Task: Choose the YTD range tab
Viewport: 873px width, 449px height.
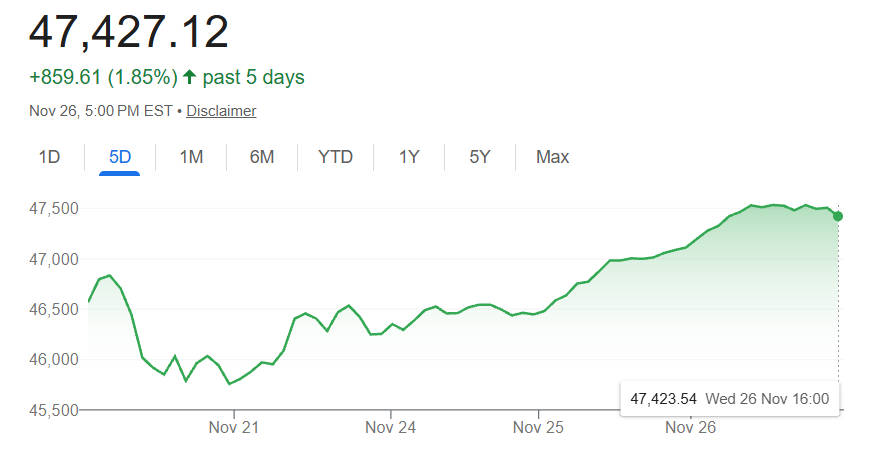Action: click(x=335, y=157)
